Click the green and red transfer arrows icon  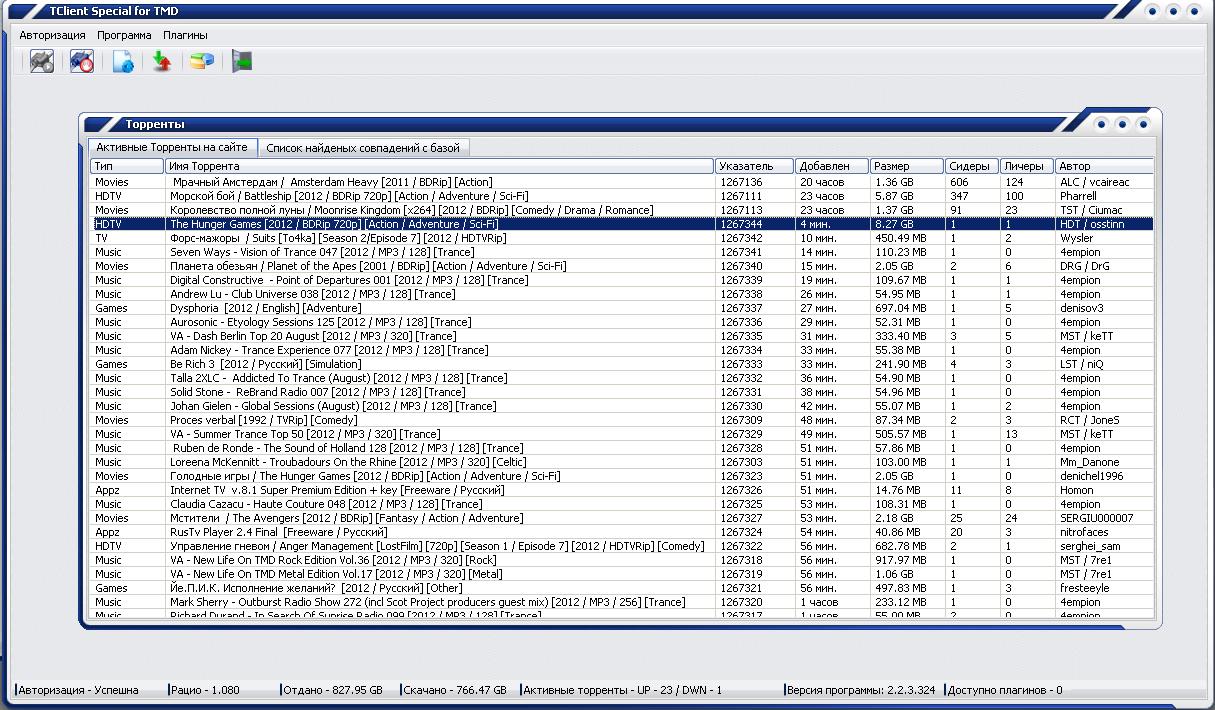[162, 62]
